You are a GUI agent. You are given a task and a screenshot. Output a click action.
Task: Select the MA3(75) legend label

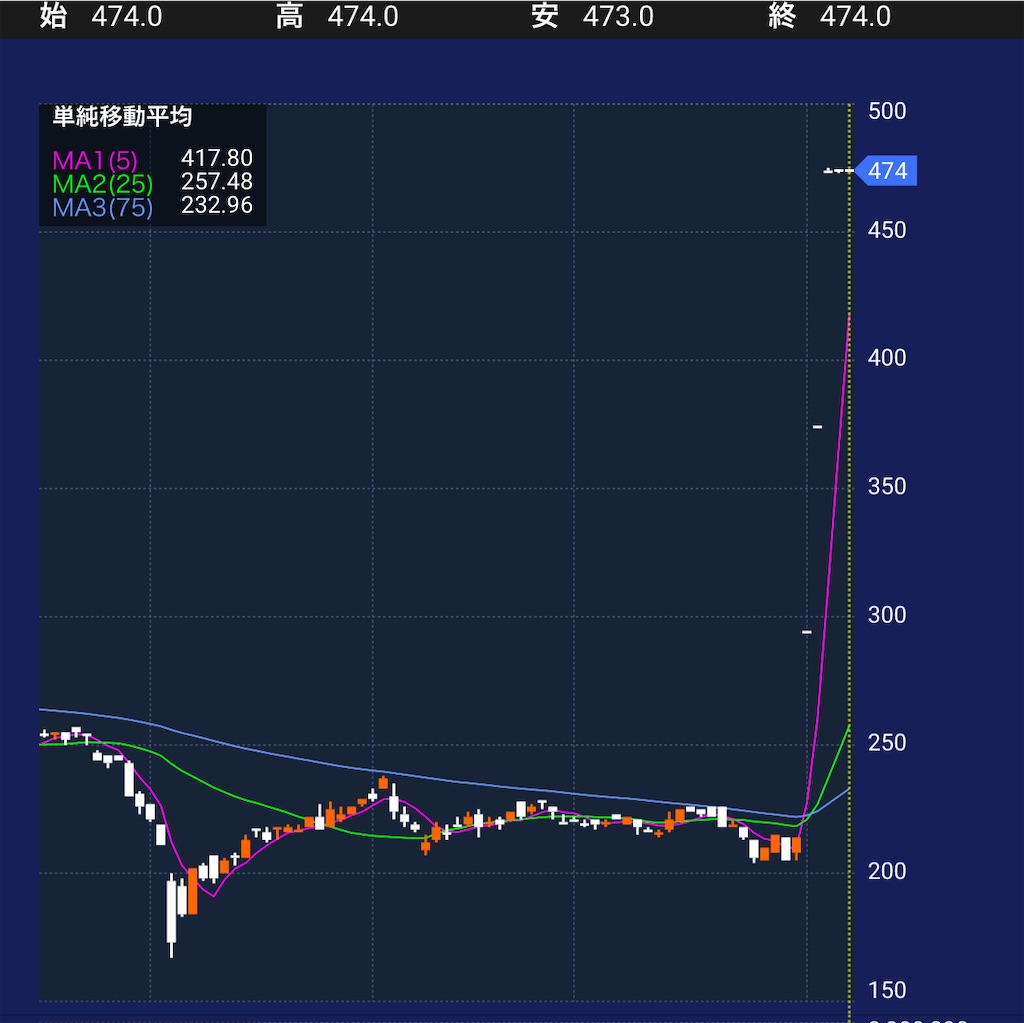click(103, 207)
